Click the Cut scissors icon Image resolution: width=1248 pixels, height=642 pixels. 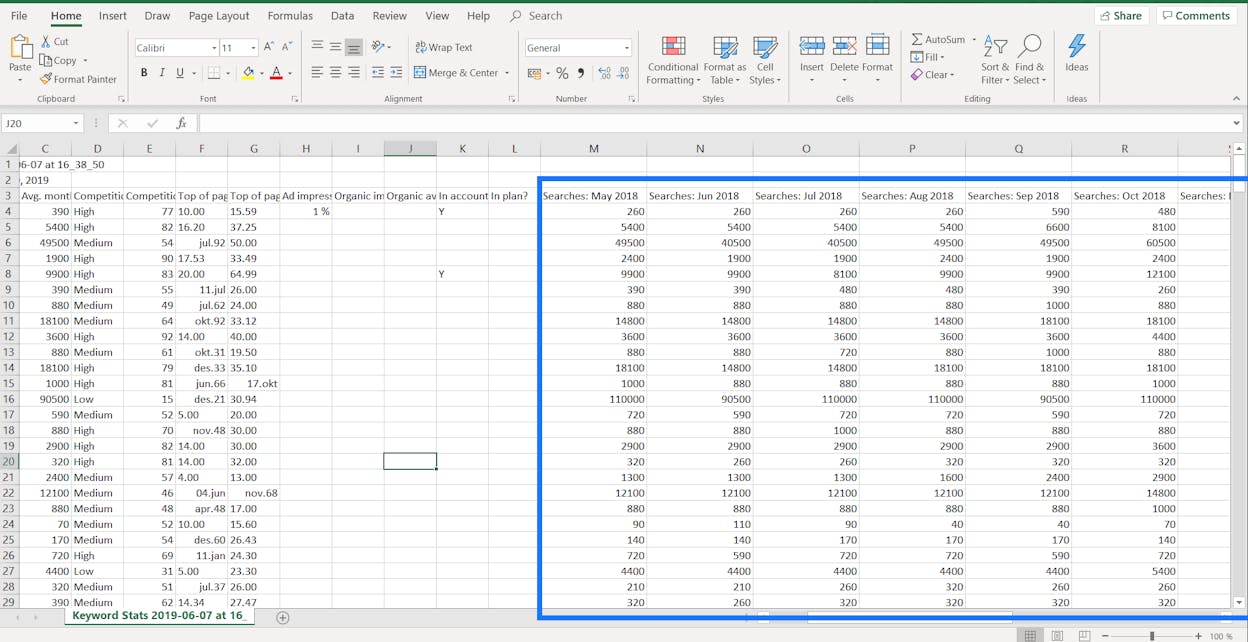click(x=46, y=41)
